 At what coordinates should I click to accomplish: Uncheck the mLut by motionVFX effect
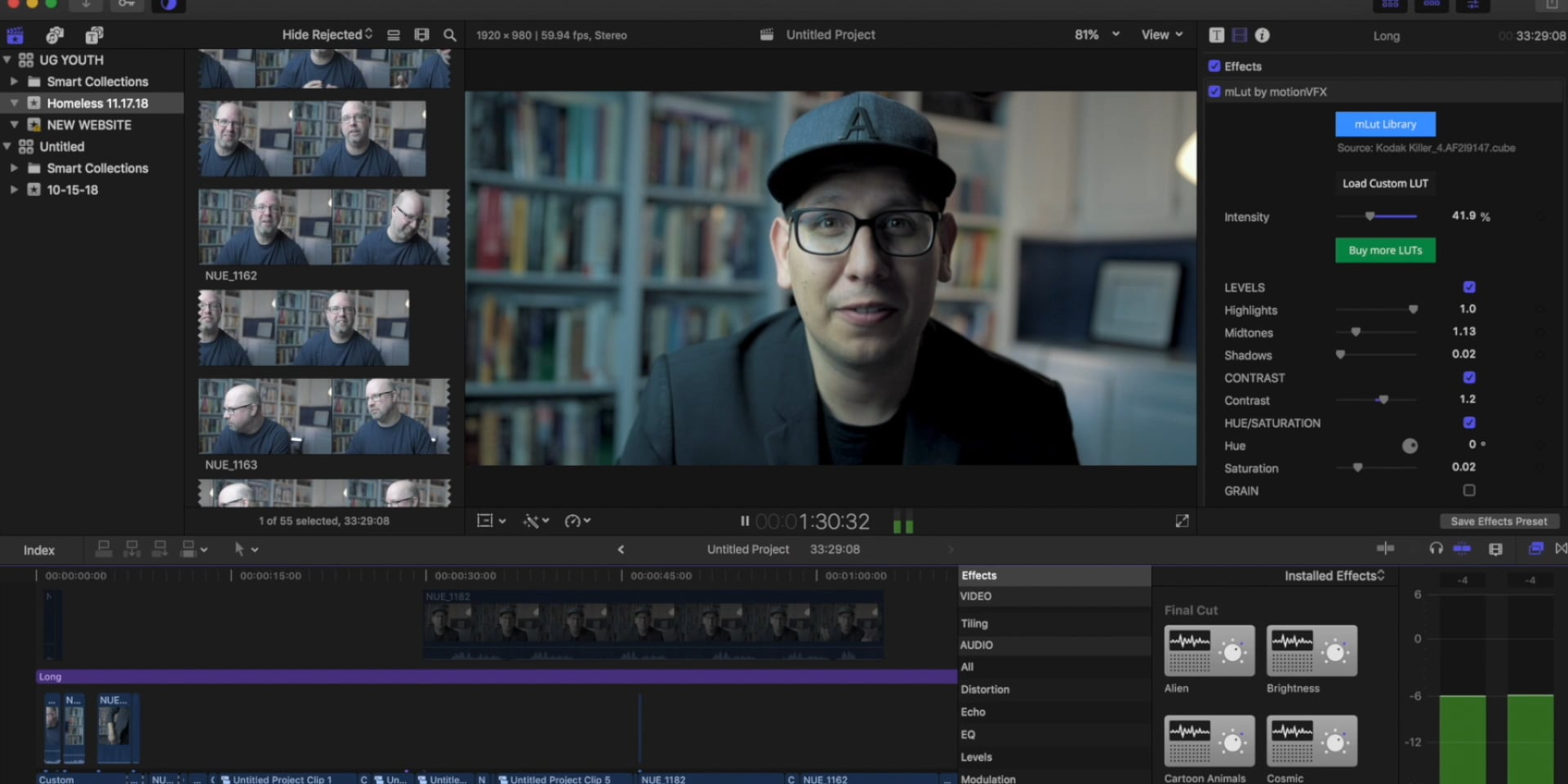pos(1214,91)
